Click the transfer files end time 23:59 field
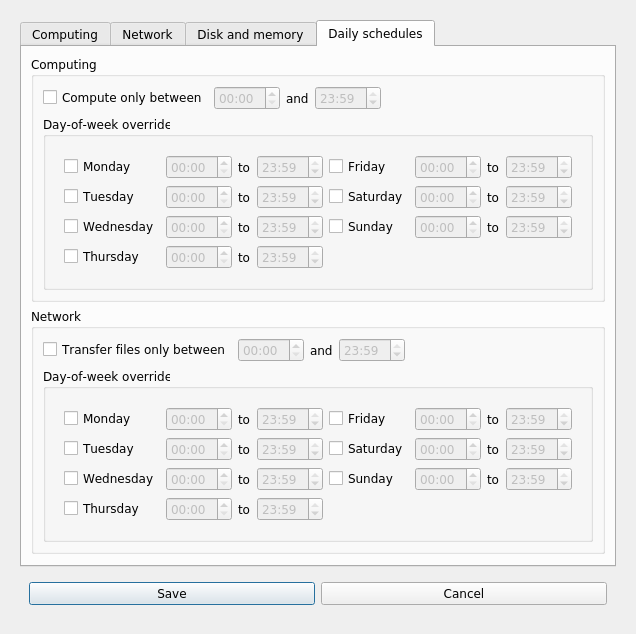636x634 pixels. pyautogui.click(x=364, y=351)
